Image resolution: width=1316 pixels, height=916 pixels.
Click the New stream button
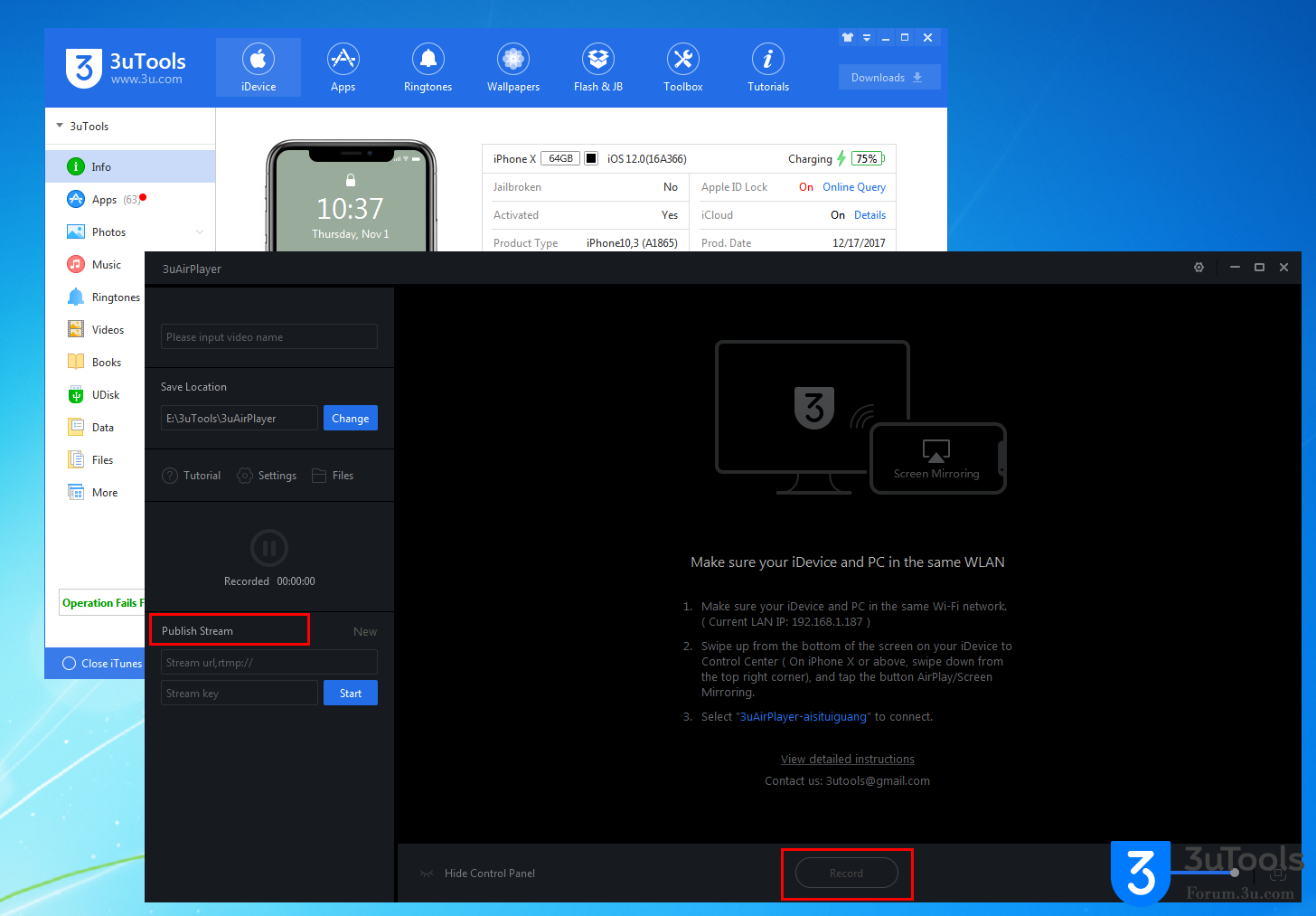(365, 631)
